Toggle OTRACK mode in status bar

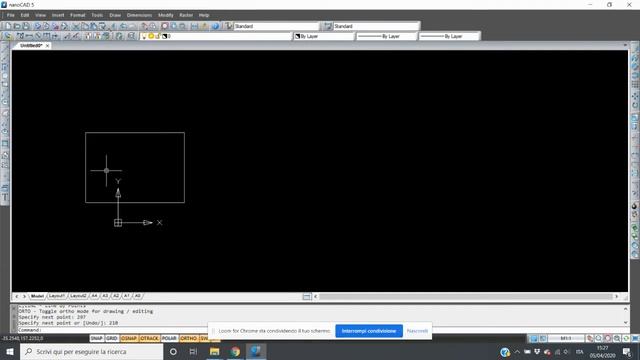pos(149,338)
